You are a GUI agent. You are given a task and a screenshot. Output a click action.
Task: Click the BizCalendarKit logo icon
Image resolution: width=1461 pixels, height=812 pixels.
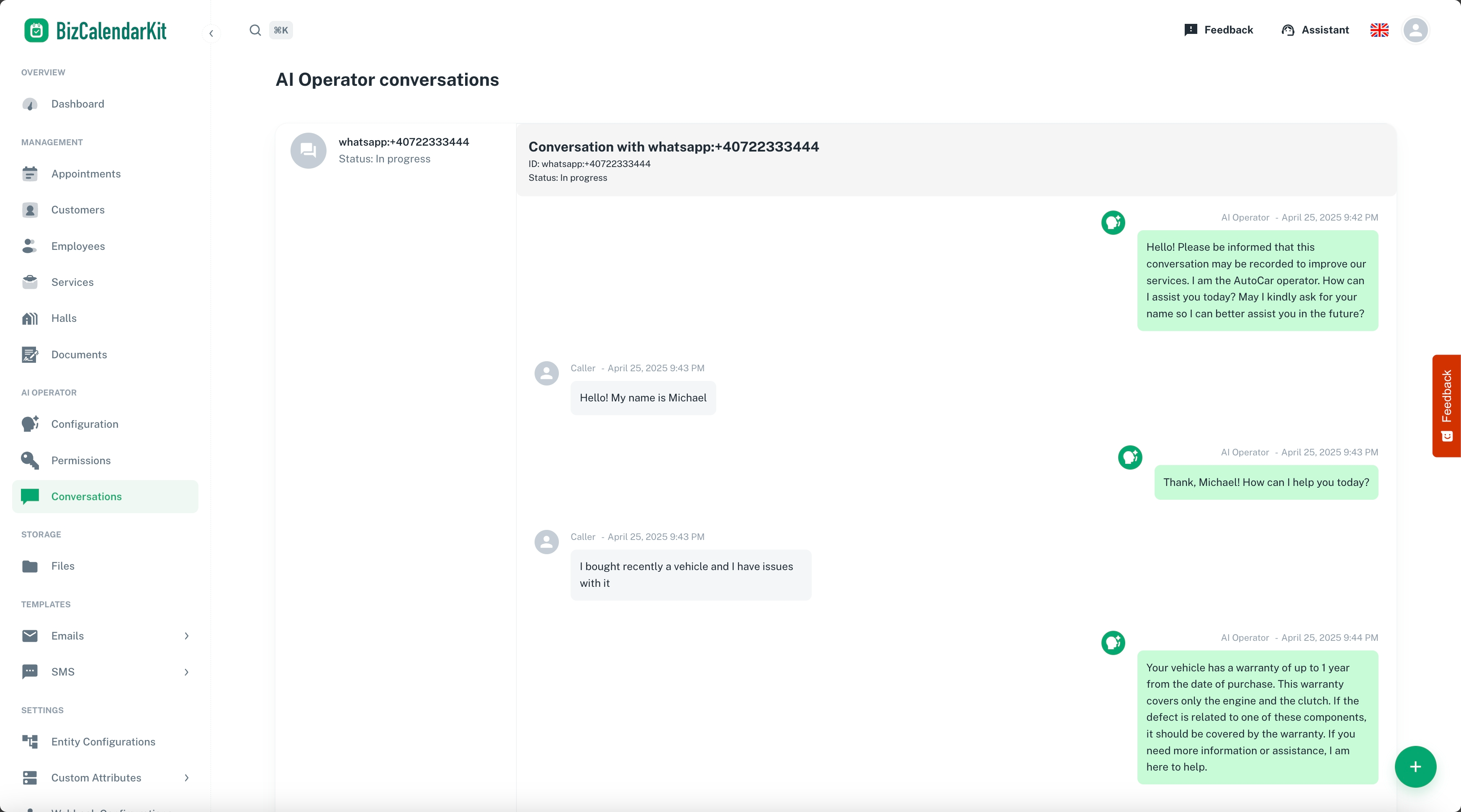click(x=36, y=31)
